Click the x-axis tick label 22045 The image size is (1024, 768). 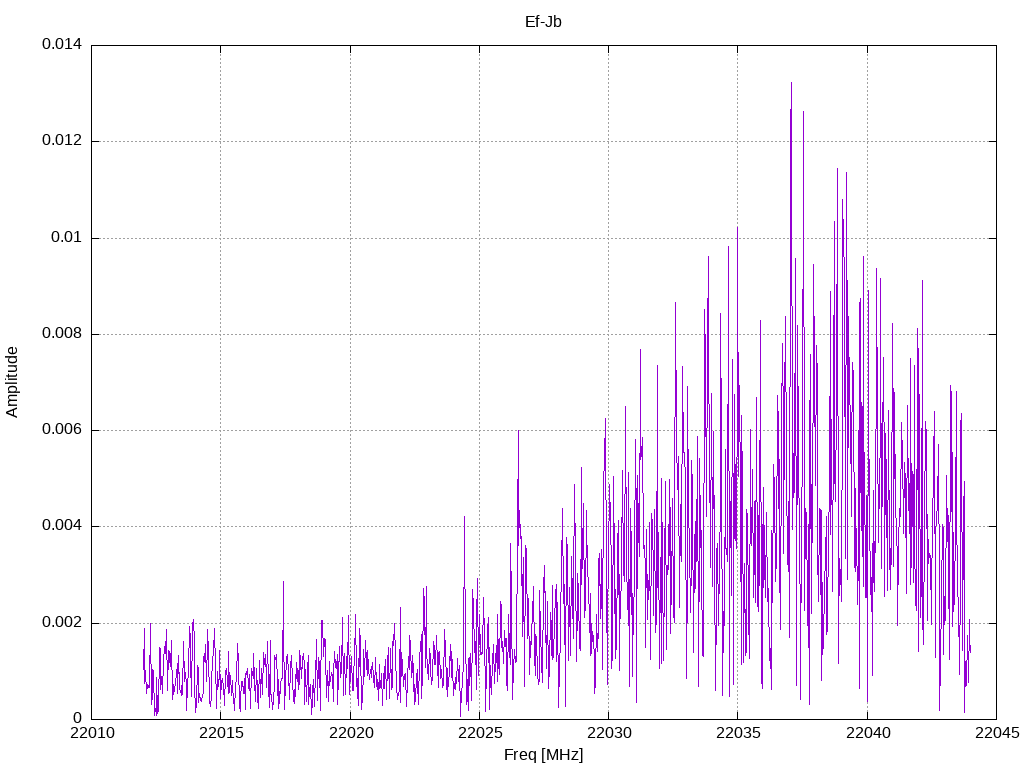[x=997, y=733]
